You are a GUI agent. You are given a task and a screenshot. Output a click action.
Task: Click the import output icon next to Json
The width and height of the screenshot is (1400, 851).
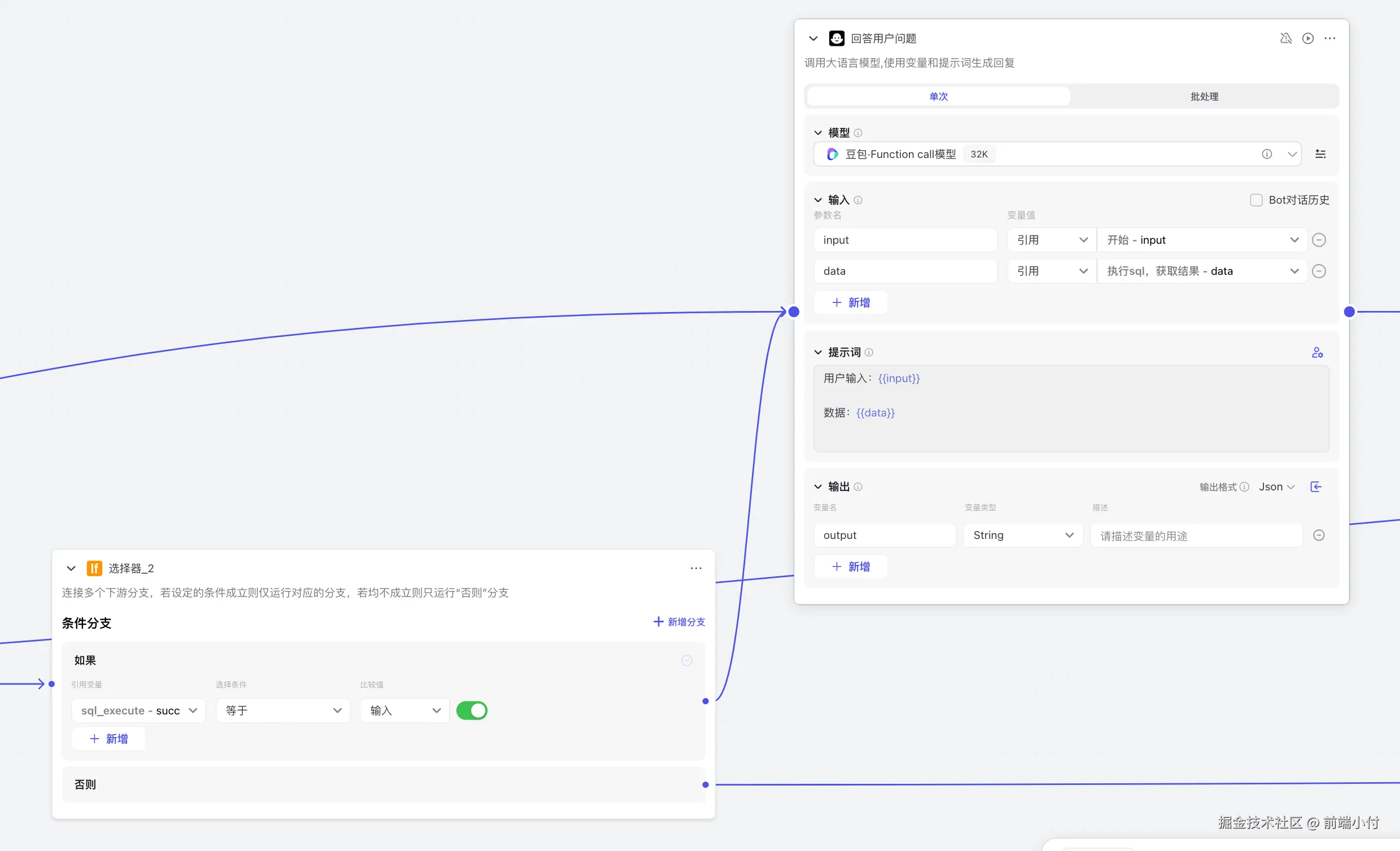[1315, 486]
